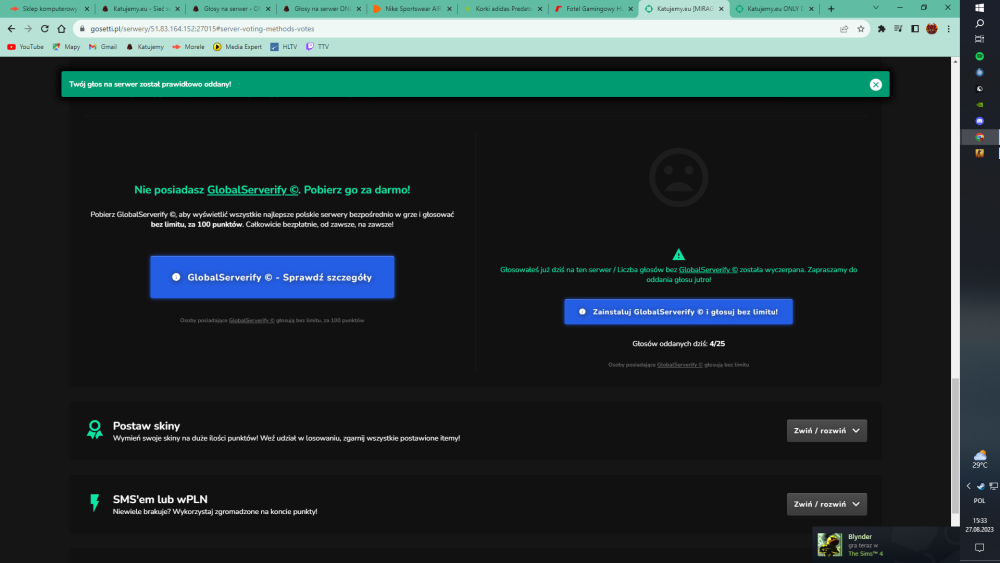Click the medal icon beside Postaw skiny

pyautogui.click(x=94, y=429)
